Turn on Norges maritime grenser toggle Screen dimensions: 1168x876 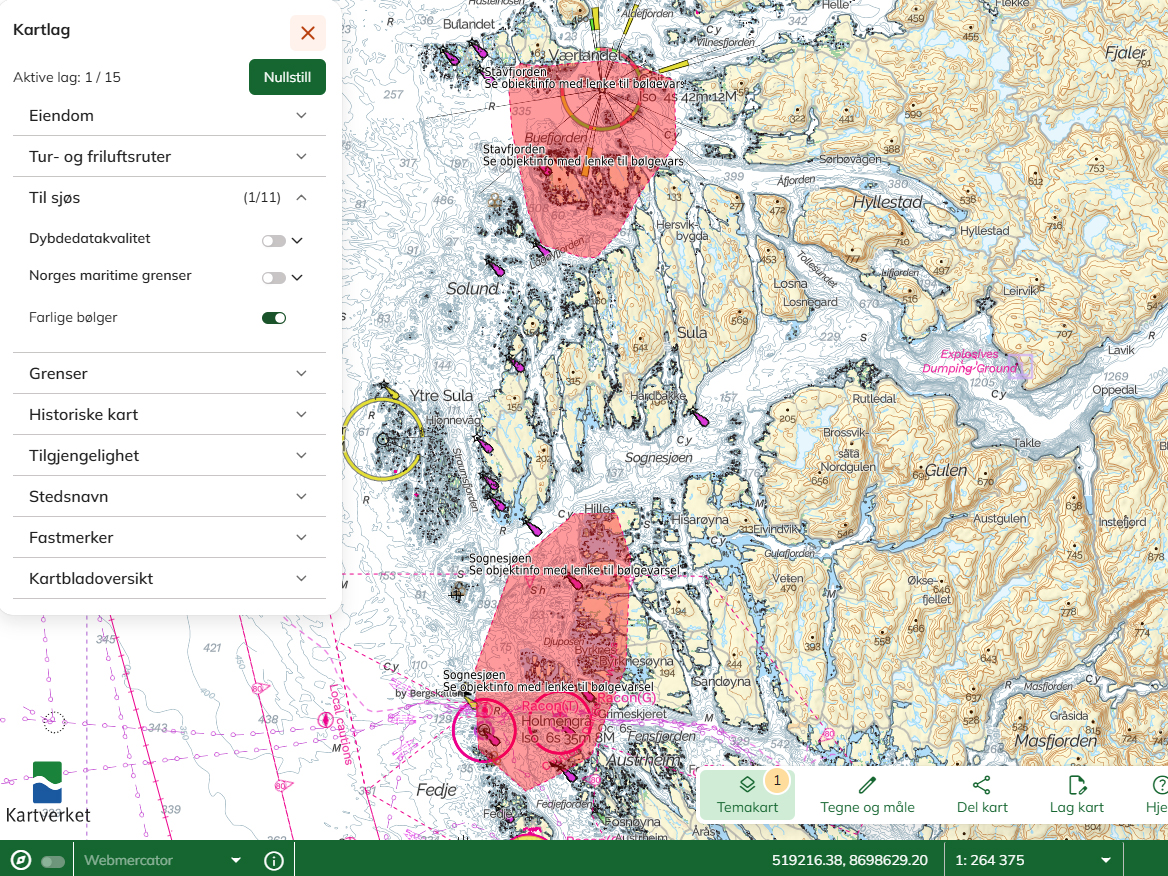[273, 277]
